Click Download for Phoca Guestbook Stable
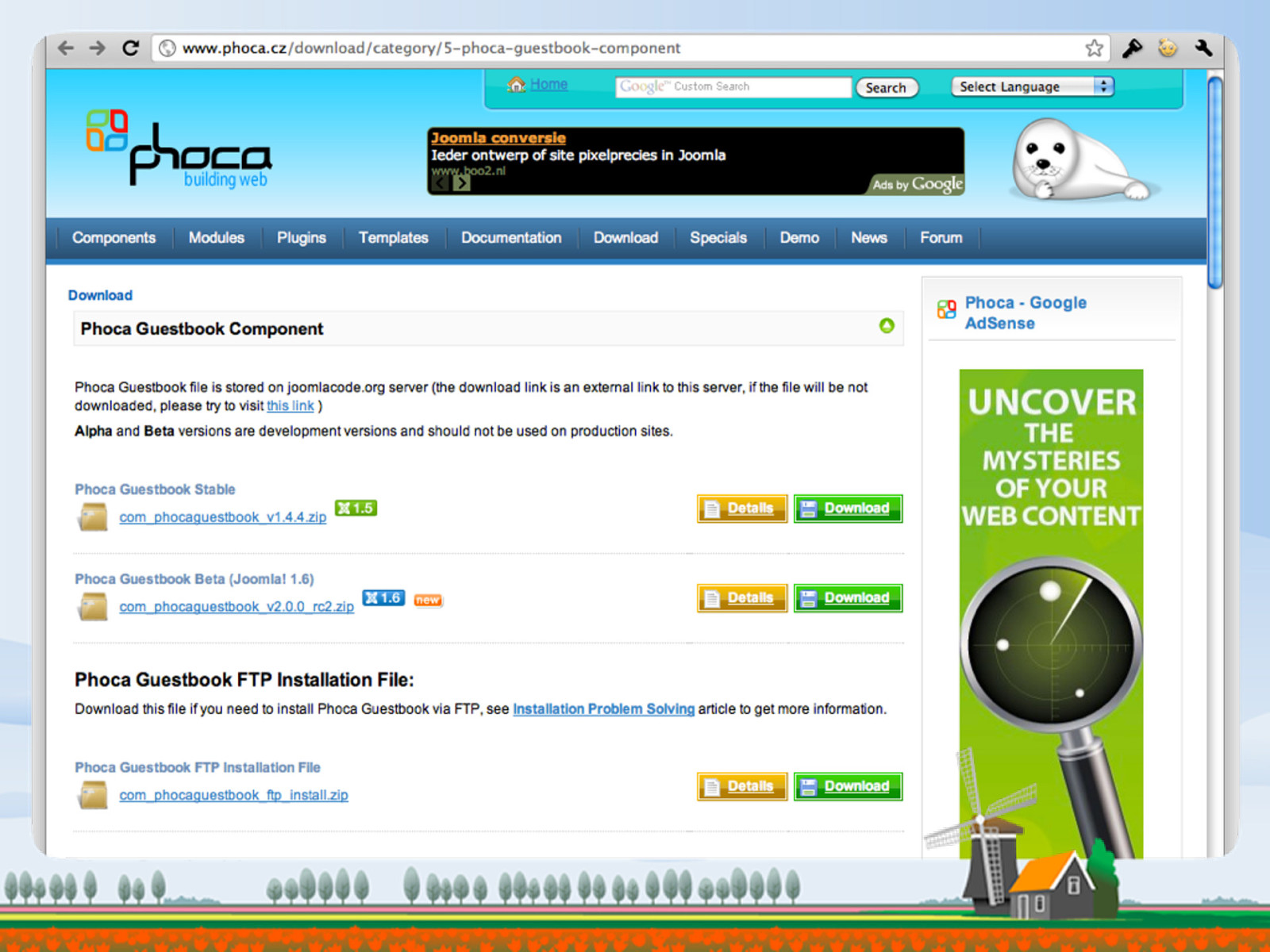This screenshot has height=952, width=1270. (x=848, y=509)
